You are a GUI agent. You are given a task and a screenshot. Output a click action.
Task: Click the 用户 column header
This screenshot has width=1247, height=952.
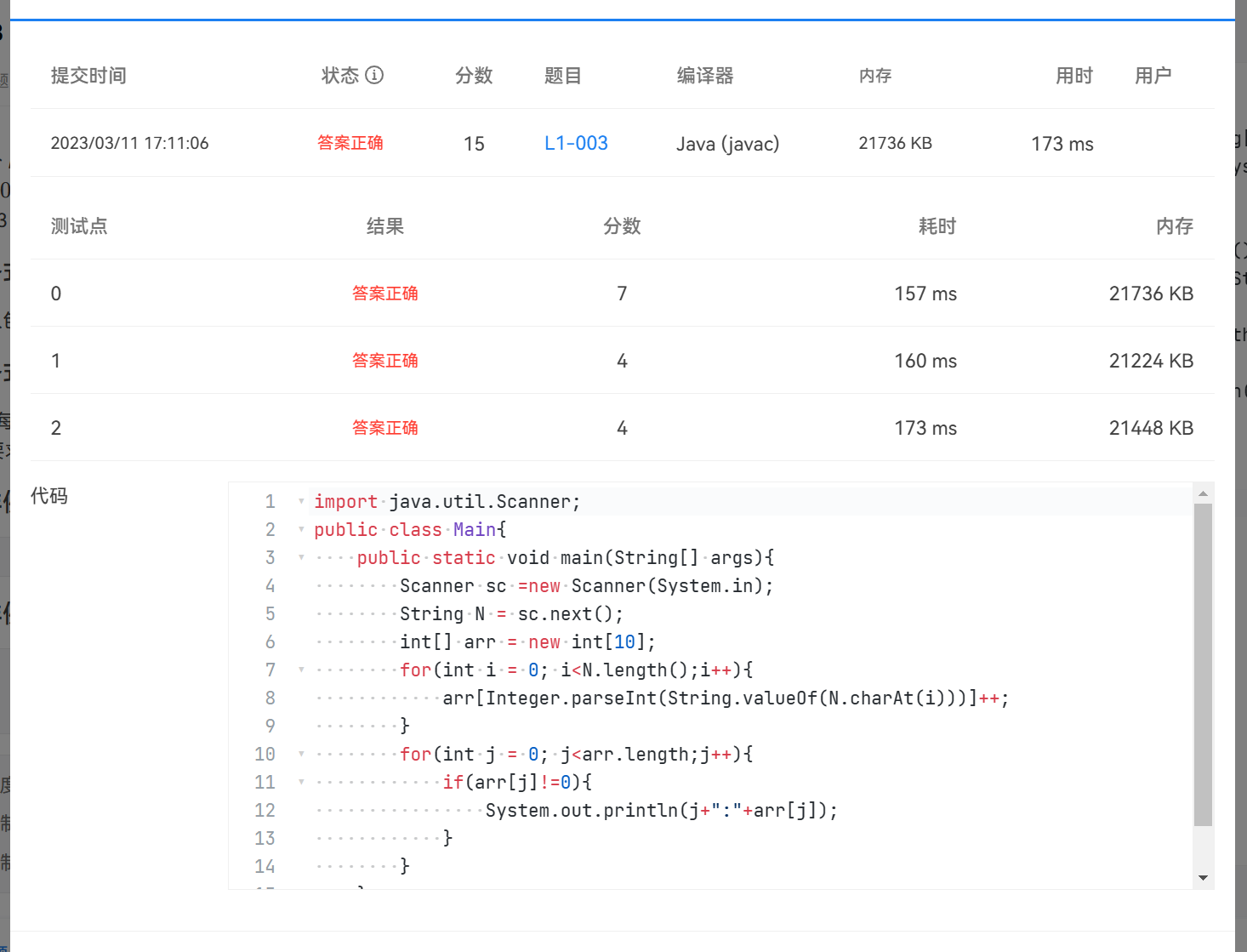point(1153,76)
